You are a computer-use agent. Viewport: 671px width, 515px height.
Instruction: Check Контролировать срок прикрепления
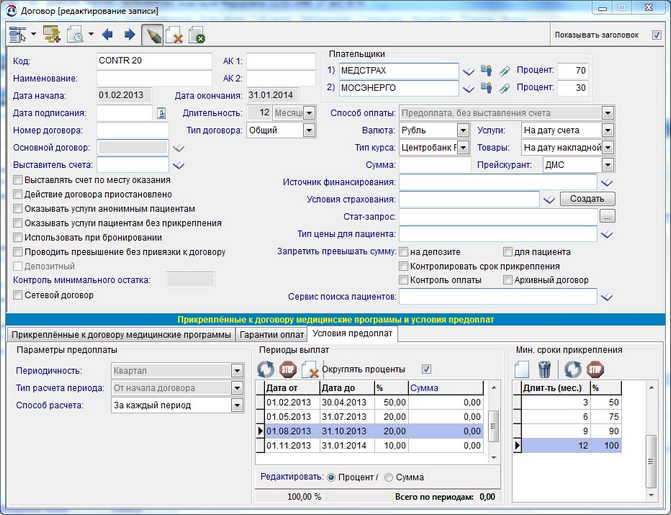[404, 266]
